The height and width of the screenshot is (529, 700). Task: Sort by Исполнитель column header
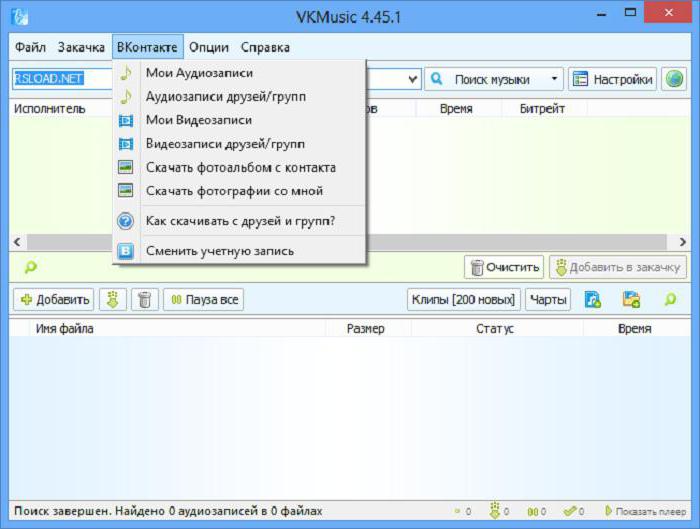(49, 108)
